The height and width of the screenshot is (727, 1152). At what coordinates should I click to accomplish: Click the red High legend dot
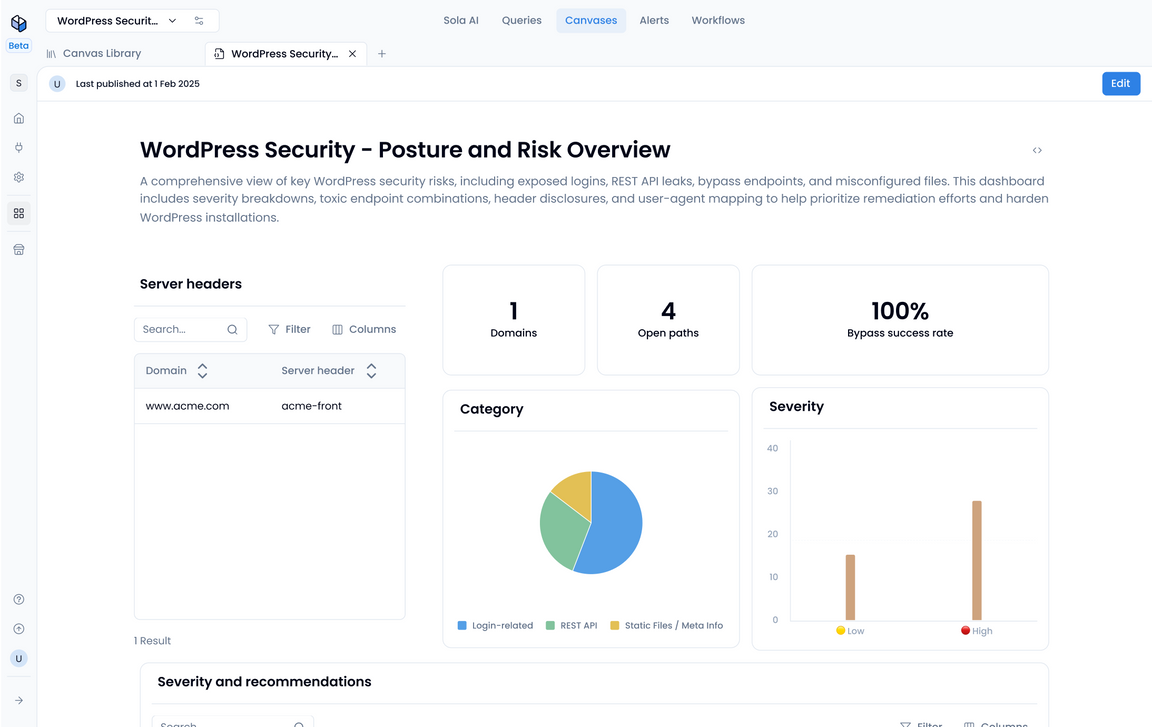[965, 630]
